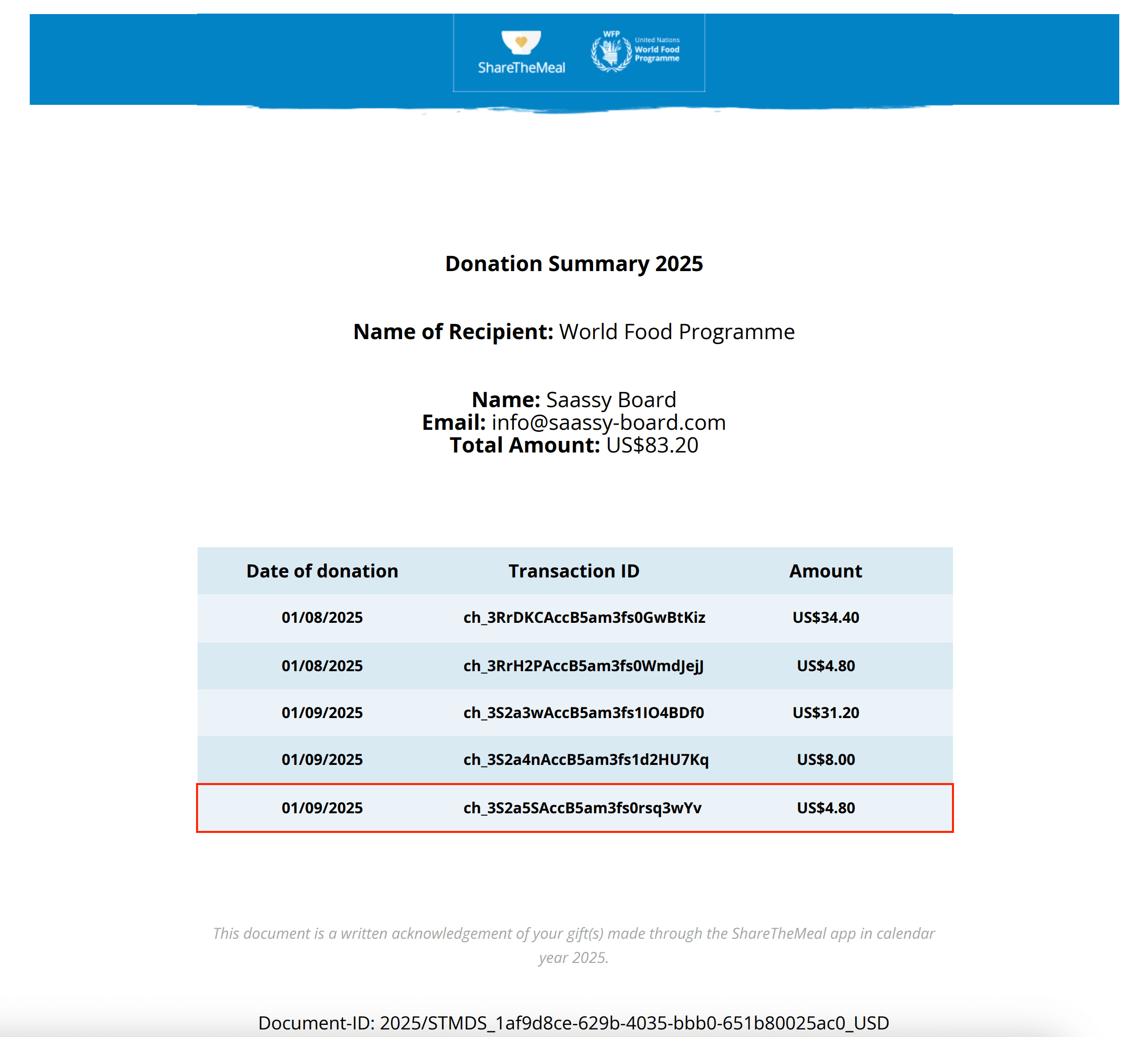This screenshot has width=1148, height=1037.
Task: Click the WFP World Food Programme emblem
Action: tap(635, 51)
